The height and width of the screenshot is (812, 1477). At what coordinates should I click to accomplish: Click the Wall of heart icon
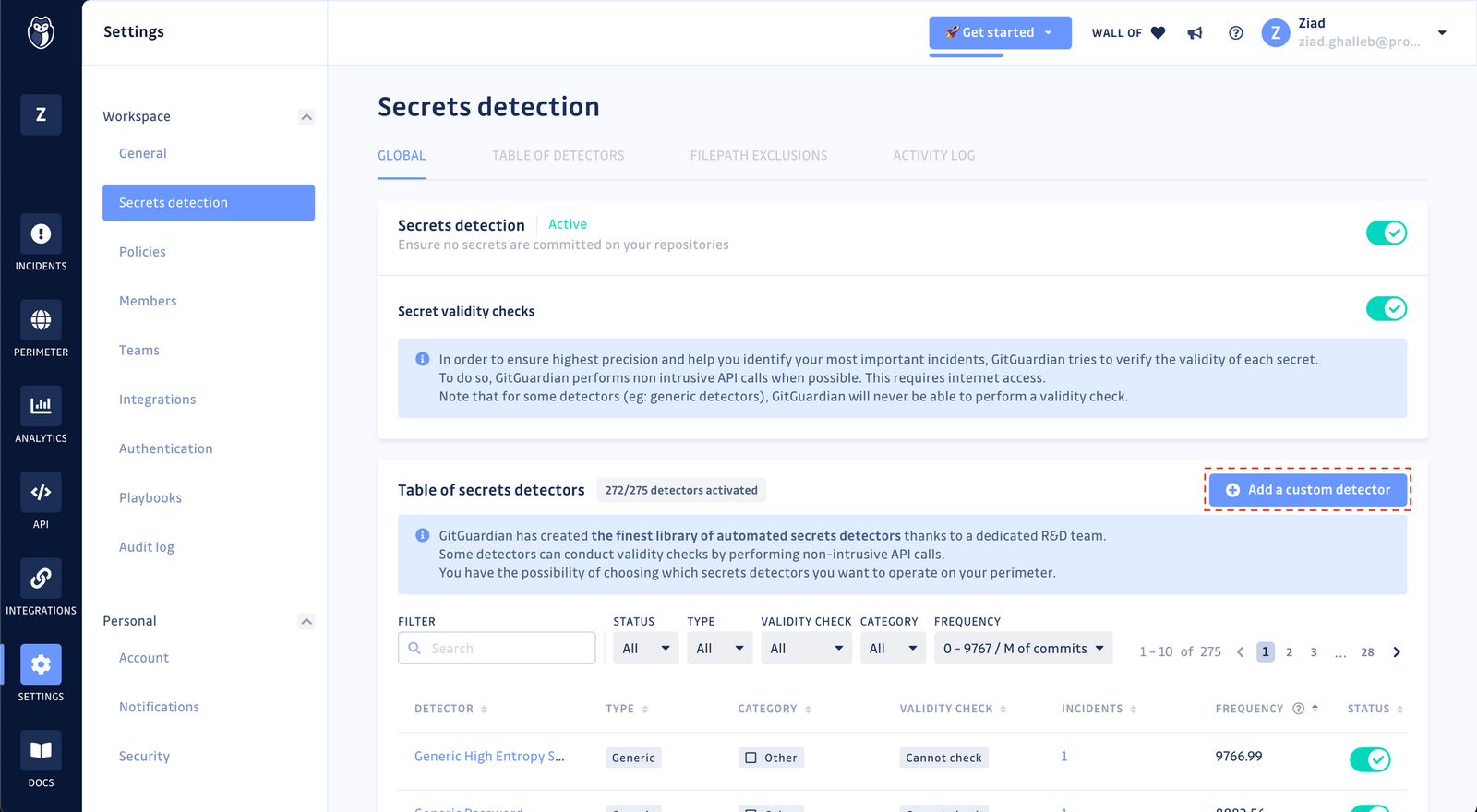pos(1158,33)
